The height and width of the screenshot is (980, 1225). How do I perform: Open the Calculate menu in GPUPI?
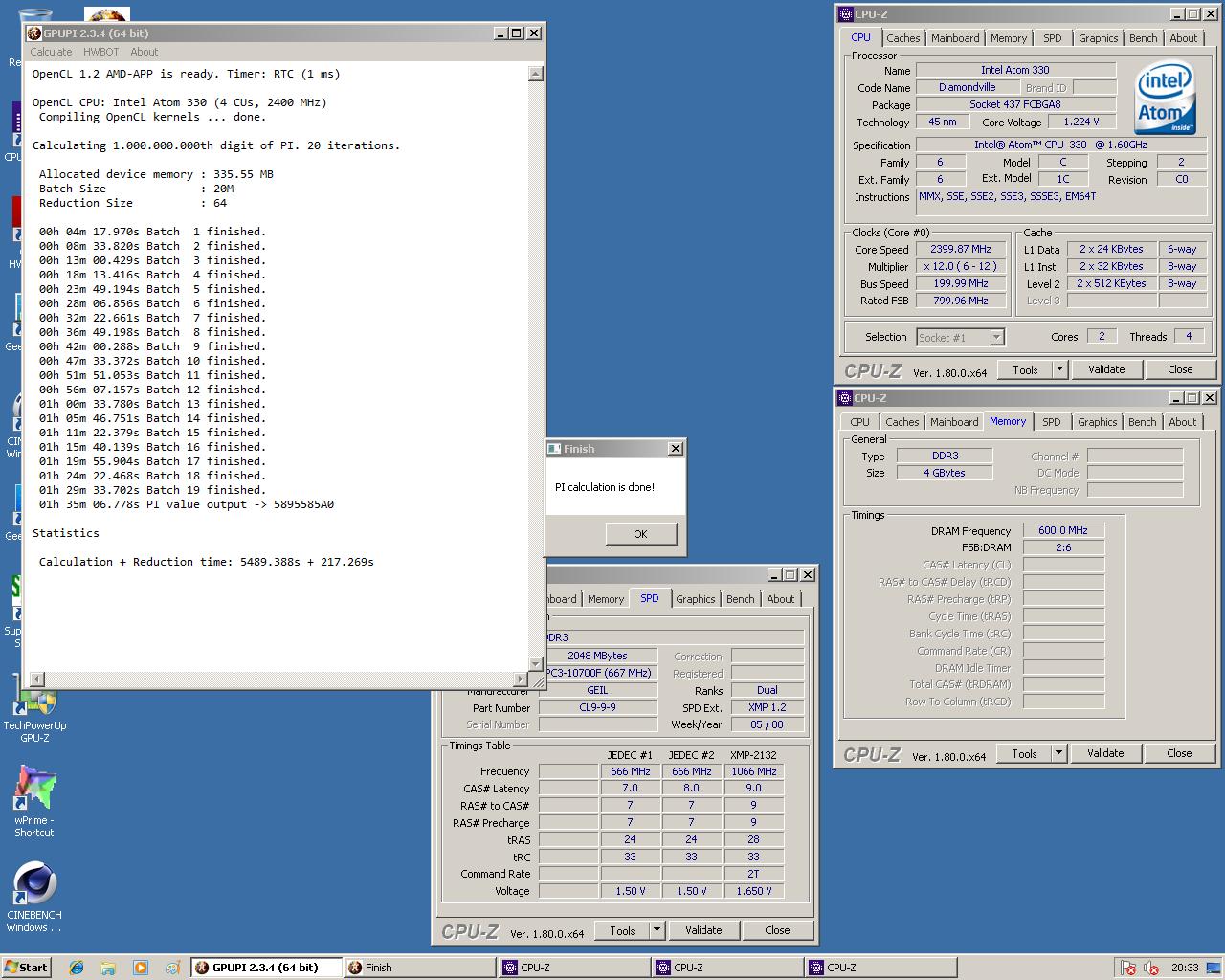point(51,52)
